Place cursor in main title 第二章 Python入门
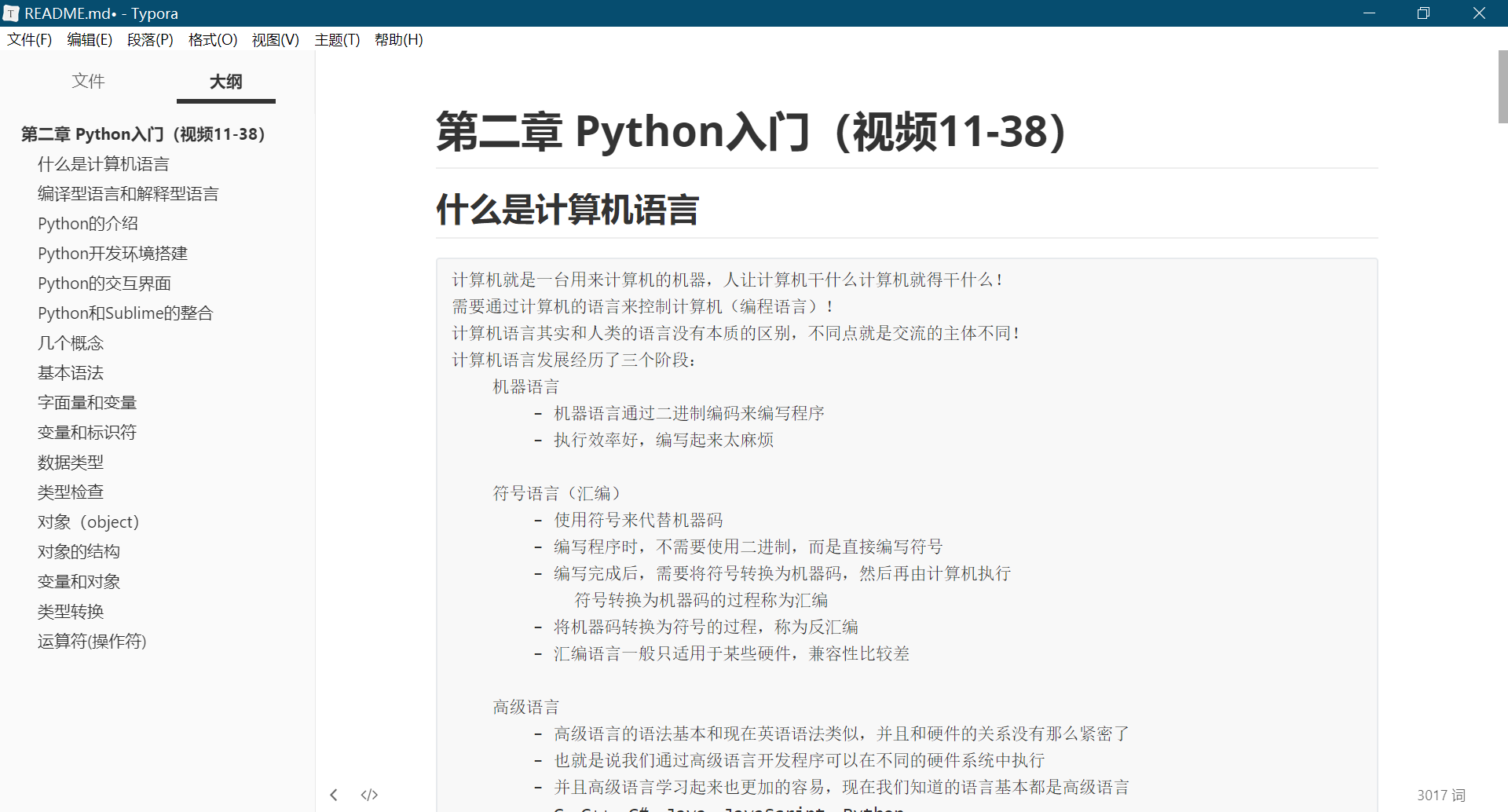Viewport: 1508px width, 812px height. 751,131
